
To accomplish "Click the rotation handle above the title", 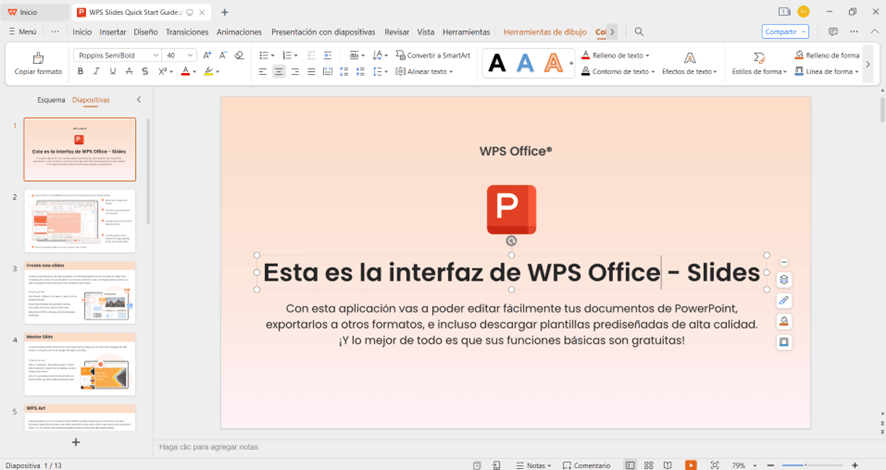I will (x=511, y=241).
